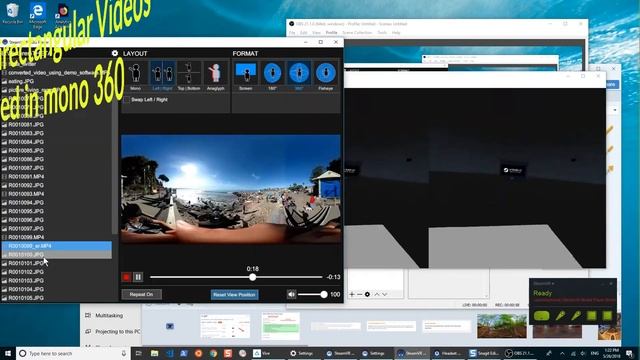Open File Explorer from taskbar
The image size is (640, 360).
point(154,353)
